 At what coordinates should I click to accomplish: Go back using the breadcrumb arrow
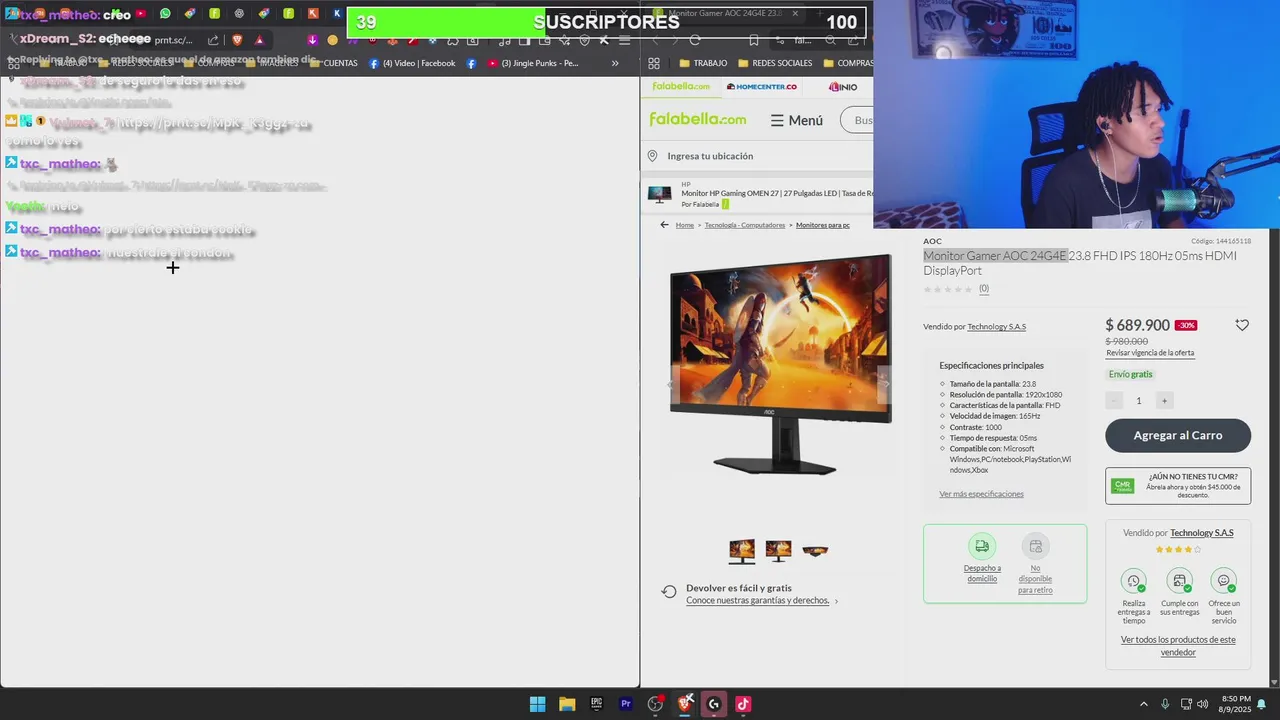click(x=664, y=225)
